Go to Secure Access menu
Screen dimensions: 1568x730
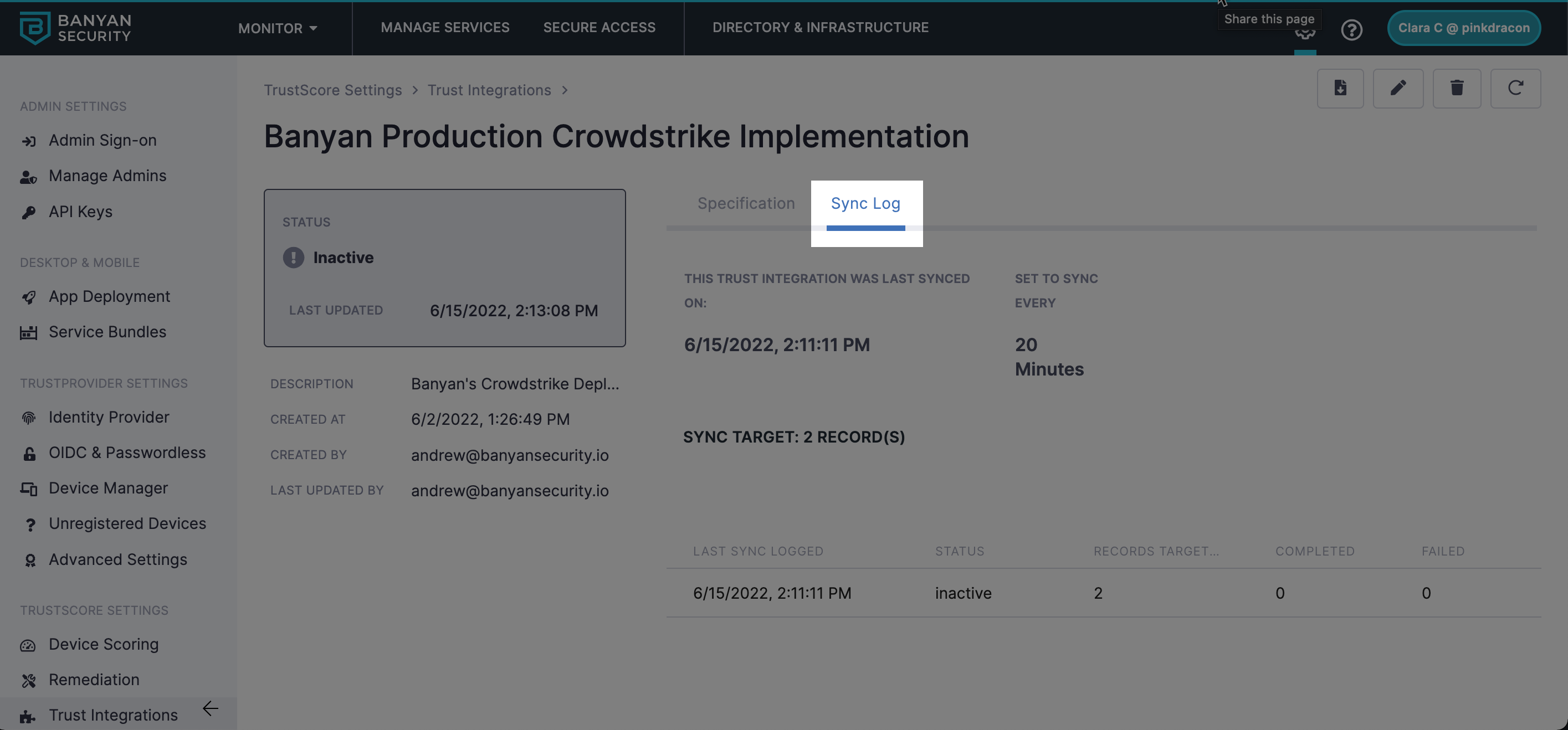pyautogui.click(x=599, y=27)
